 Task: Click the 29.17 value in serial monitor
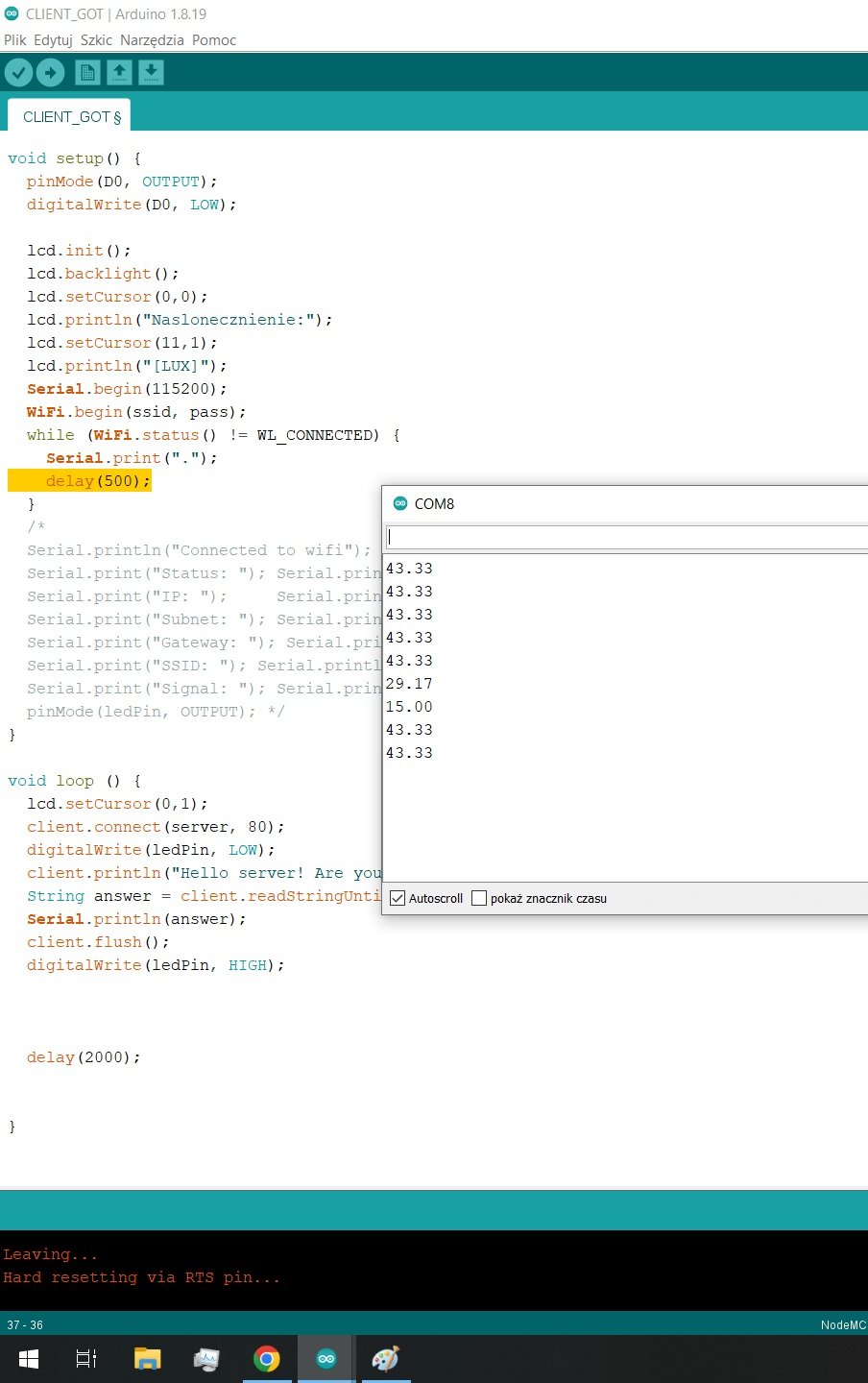409,684
